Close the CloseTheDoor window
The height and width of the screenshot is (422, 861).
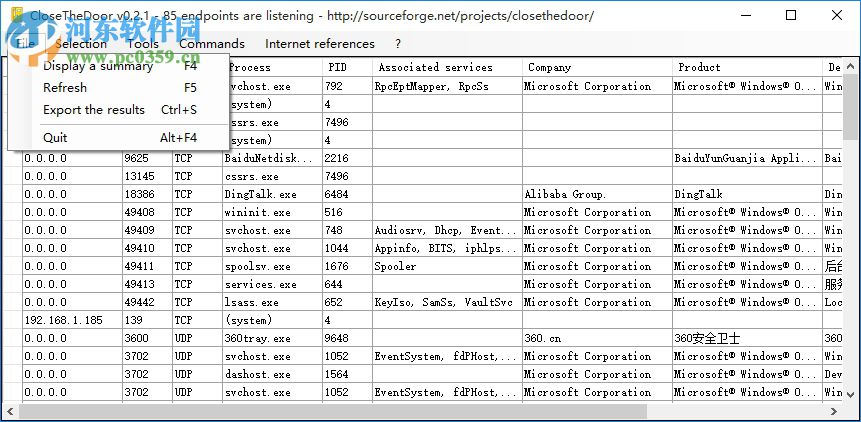[837, 15]
